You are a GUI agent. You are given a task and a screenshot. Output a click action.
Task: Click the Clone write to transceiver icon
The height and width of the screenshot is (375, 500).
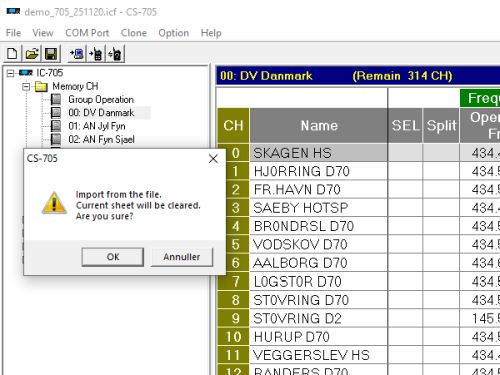click(96, 54)
